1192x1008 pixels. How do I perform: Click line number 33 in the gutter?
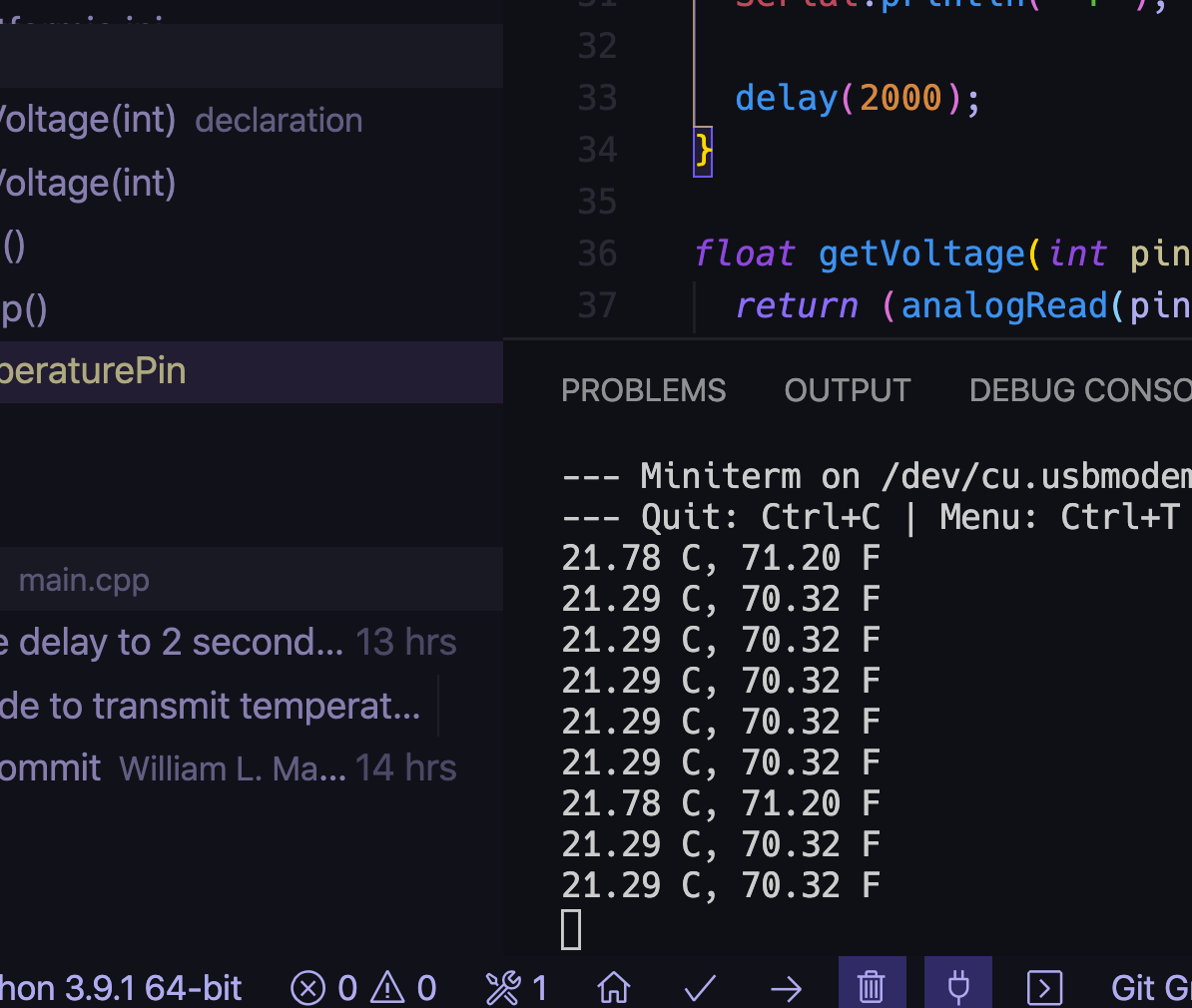pyautogui.click(x=598, y=98)
